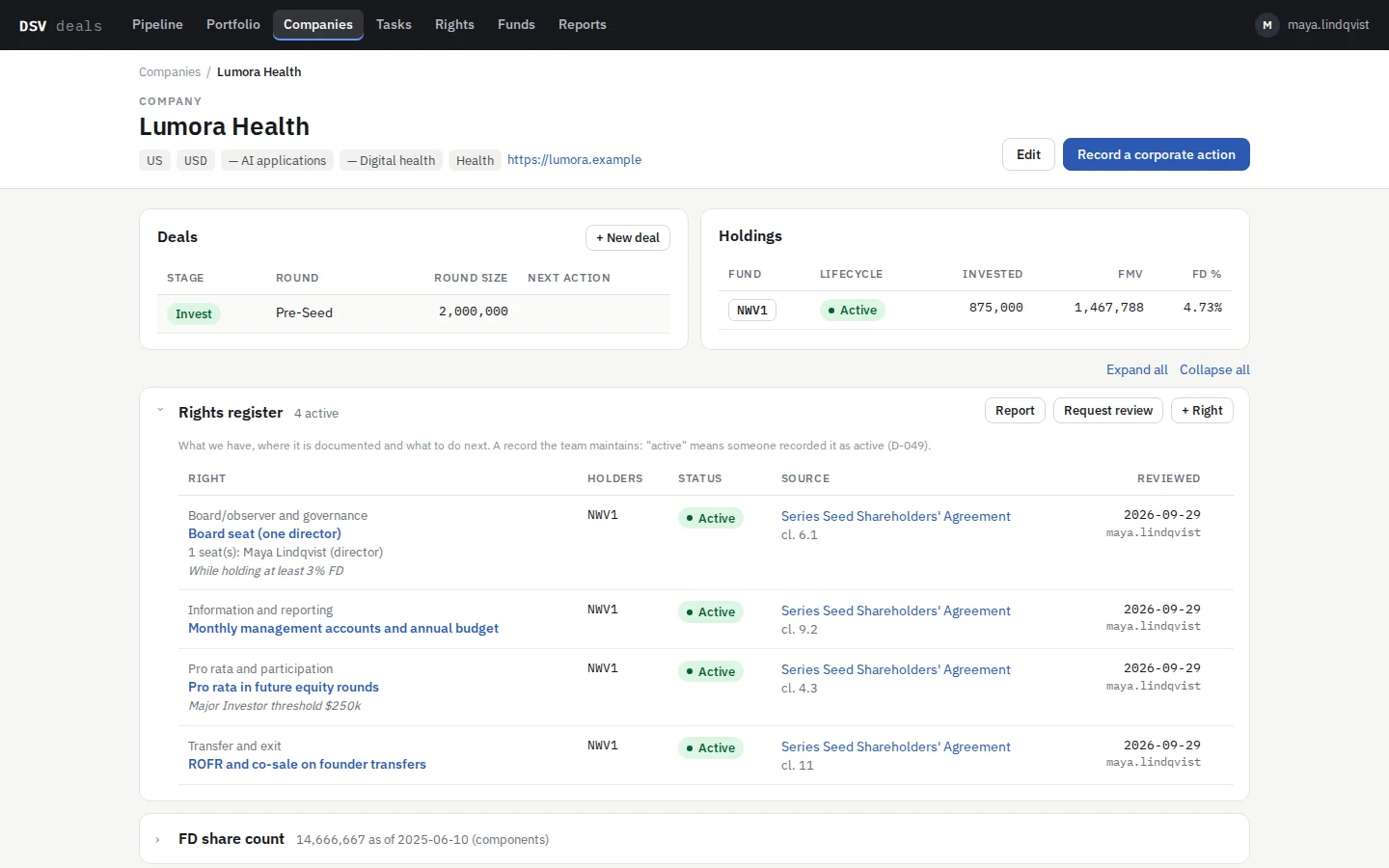Image resolution: width=1389 pixels, height=868 pixels.
Task: Click the 4.73% FD value
Action: [1203, 308]
